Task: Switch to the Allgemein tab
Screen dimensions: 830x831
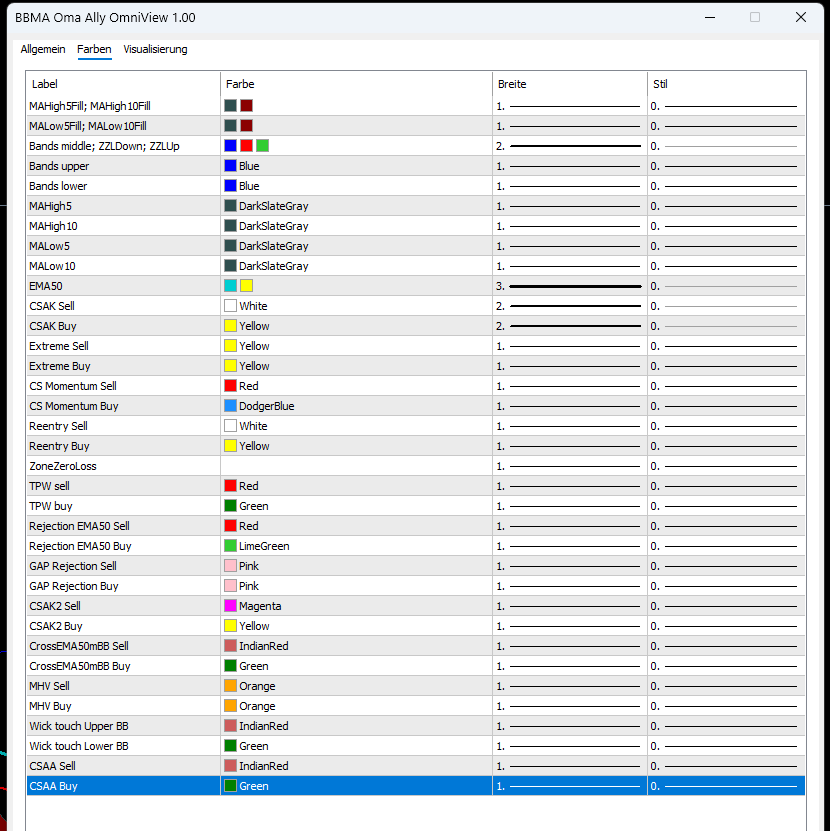Action: tap(42, 49)
